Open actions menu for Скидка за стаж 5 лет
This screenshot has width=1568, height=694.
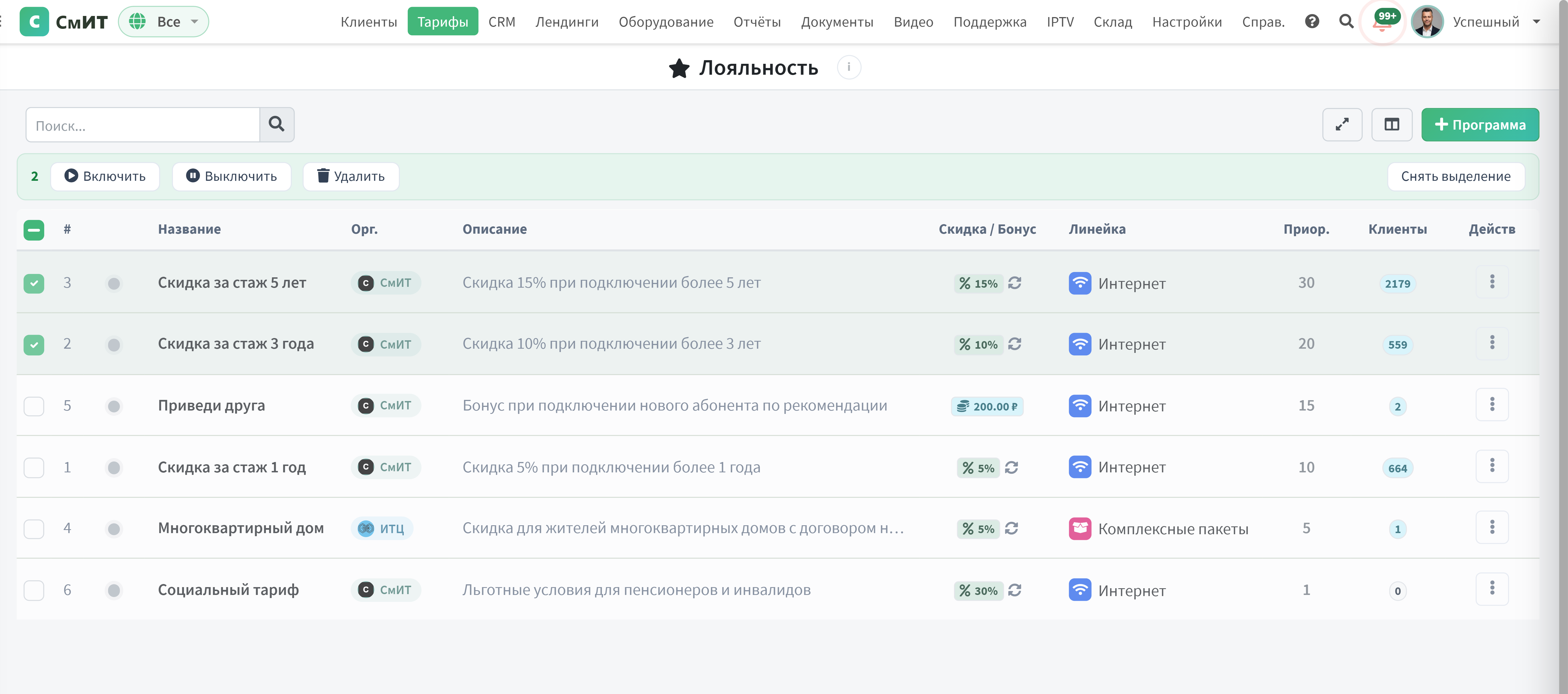[x=1492, y=282]
